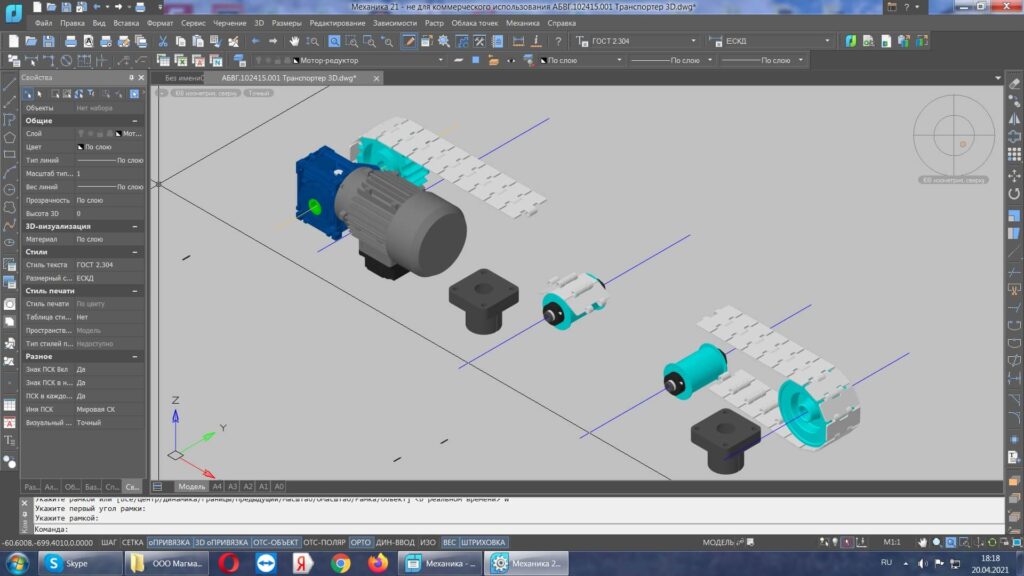Screen dimensions: 1024x576
Task: Open the Help question mark icon
Action: pyautogui.click(x=558, y=41)
